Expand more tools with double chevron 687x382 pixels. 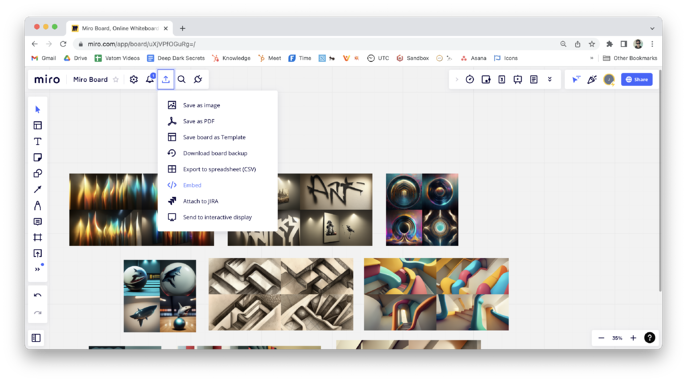pyautogui.click(x=38, y=269)
